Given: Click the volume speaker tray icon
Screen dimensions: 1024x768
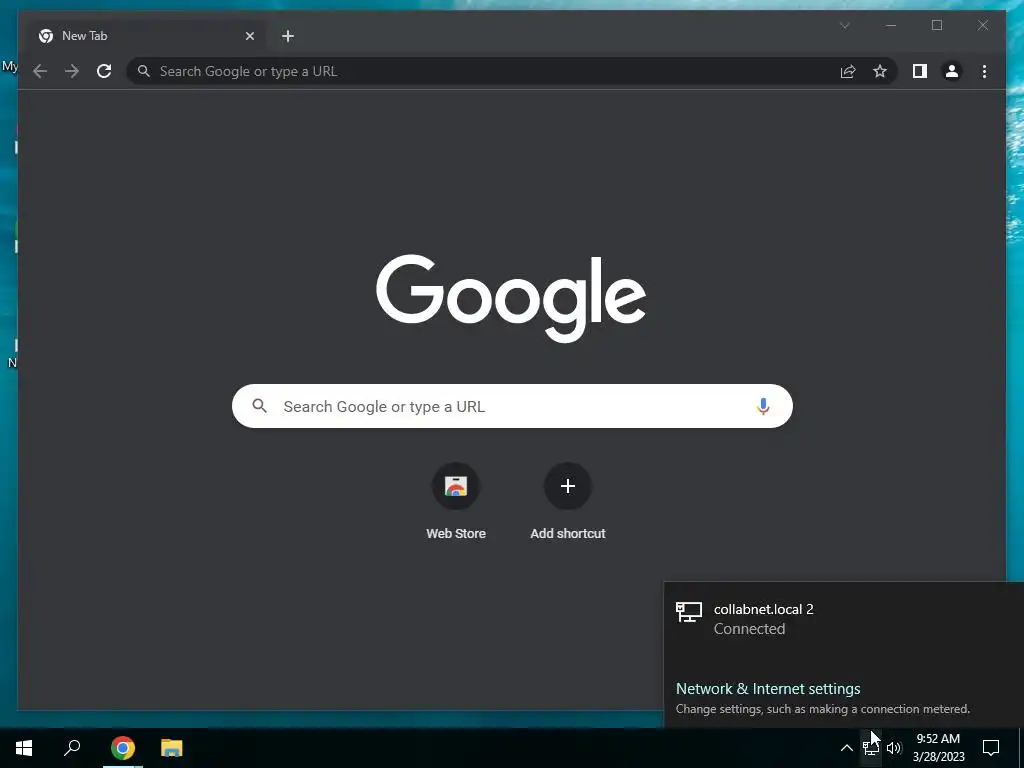Looking at the screenshot, I should 894,748.
